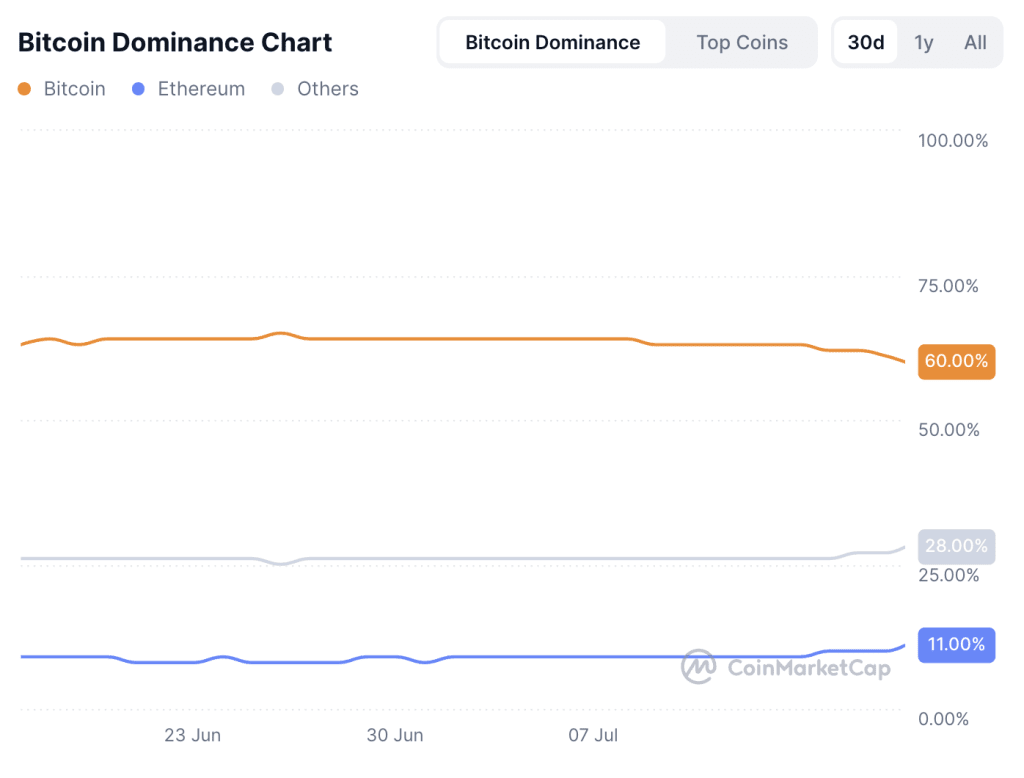Click the CoinMarketCap watermark logo icon
1024x778 pixels.
click(698, 666)
